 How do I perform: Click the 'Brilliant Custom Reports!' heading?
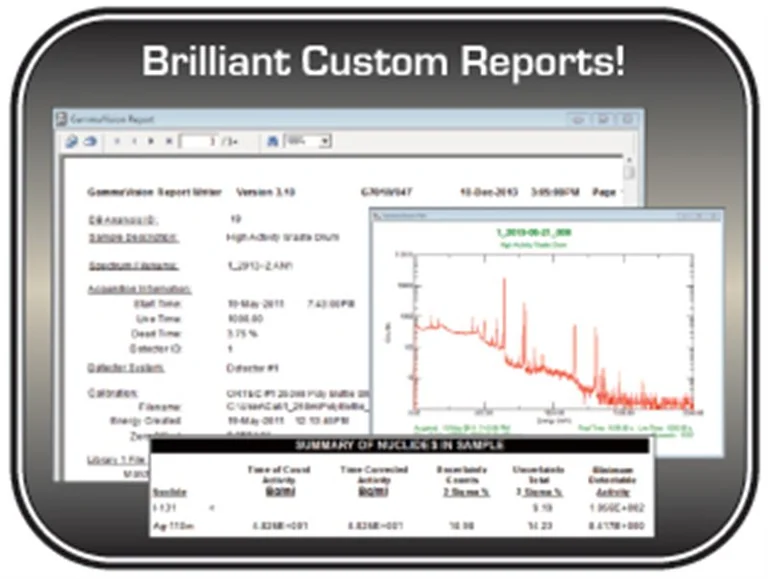[x=384, y=61]
